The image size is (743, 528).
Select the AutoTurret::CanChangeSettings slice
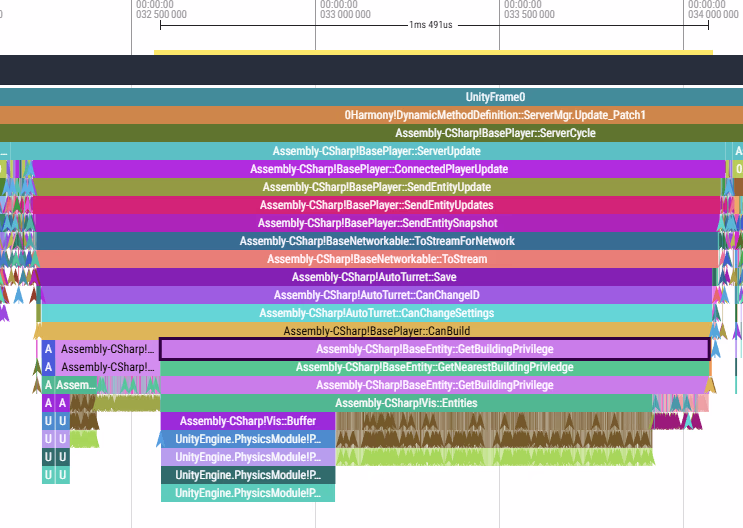tap(377, 313)
